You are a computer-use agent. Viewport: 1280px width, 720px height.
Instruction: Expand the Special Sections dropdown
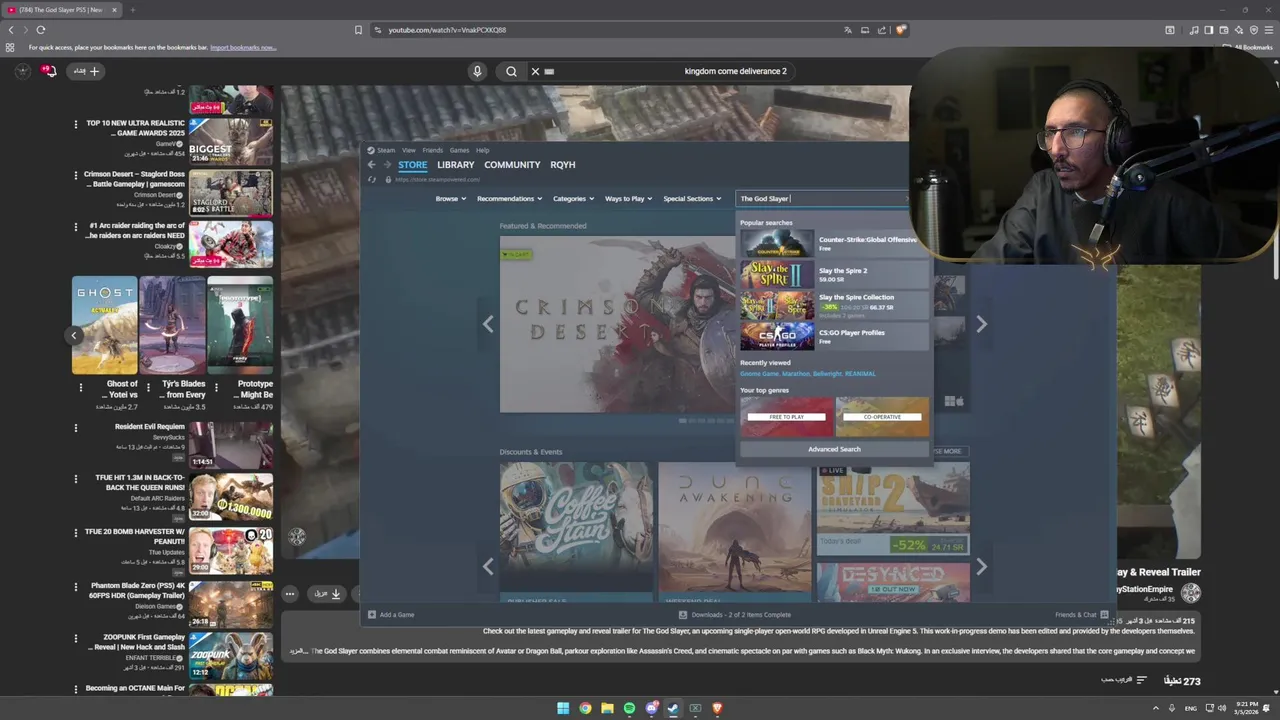pyautogui.click(x=691, y=199)
